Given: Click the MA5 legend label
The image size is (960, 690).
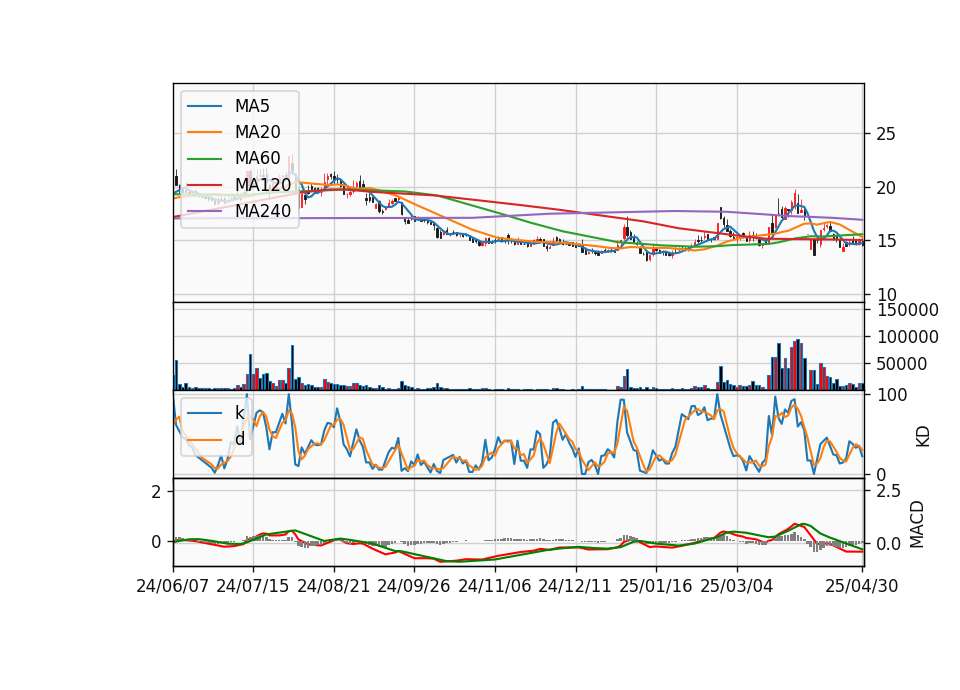Looking at the screenshot, I should (252, 106).
